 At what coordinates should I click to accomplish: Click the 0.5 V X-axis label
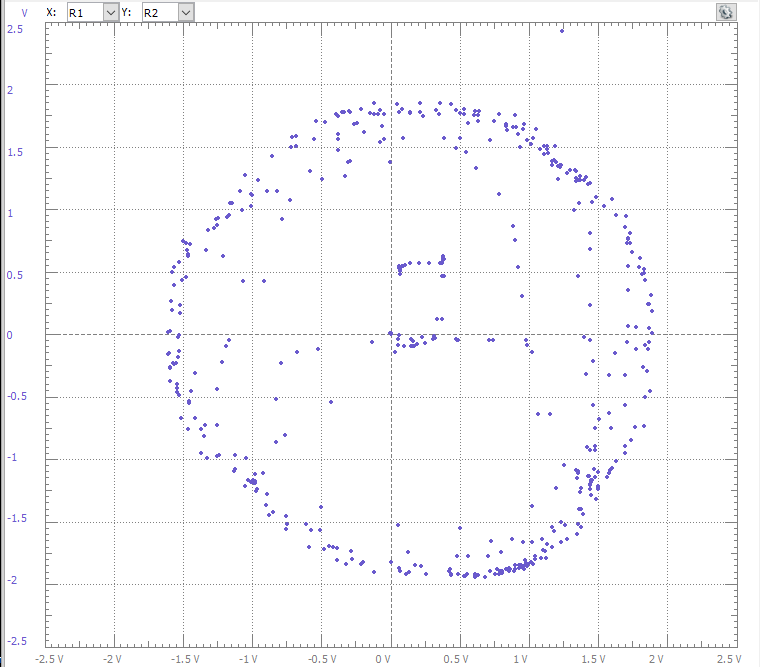pos(456,659)
